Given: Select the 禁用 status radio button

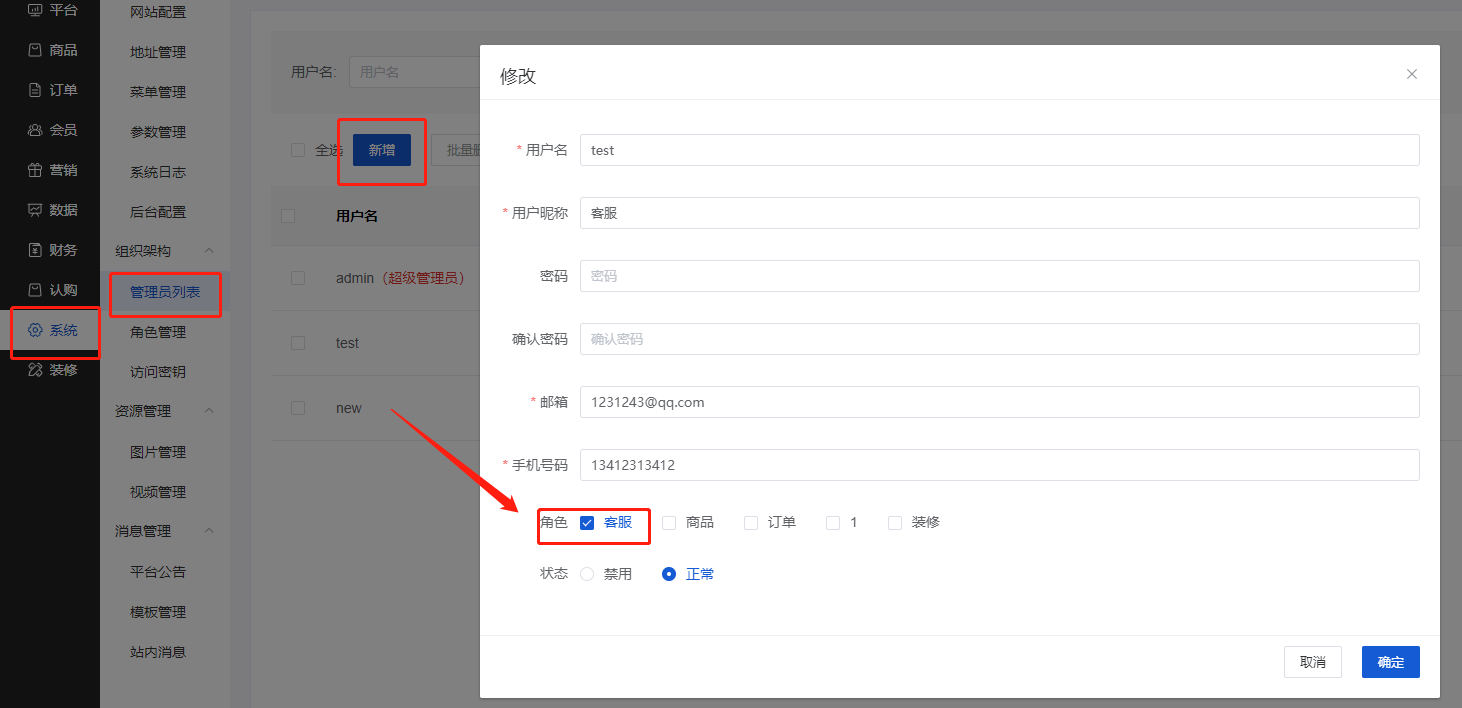Looking at the screenshot, I should (587, 574).
